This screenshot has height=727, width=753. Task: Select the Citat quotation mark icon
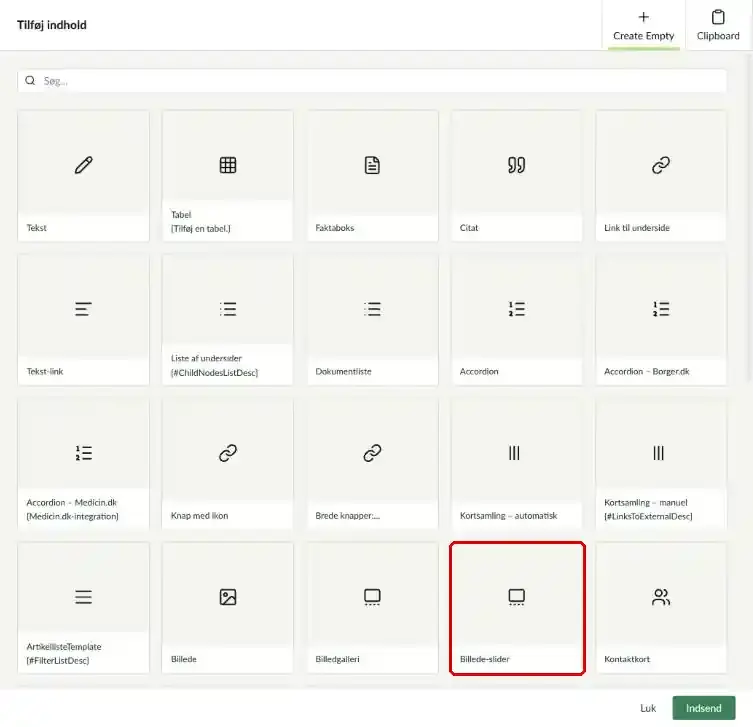tap(517, 165)
